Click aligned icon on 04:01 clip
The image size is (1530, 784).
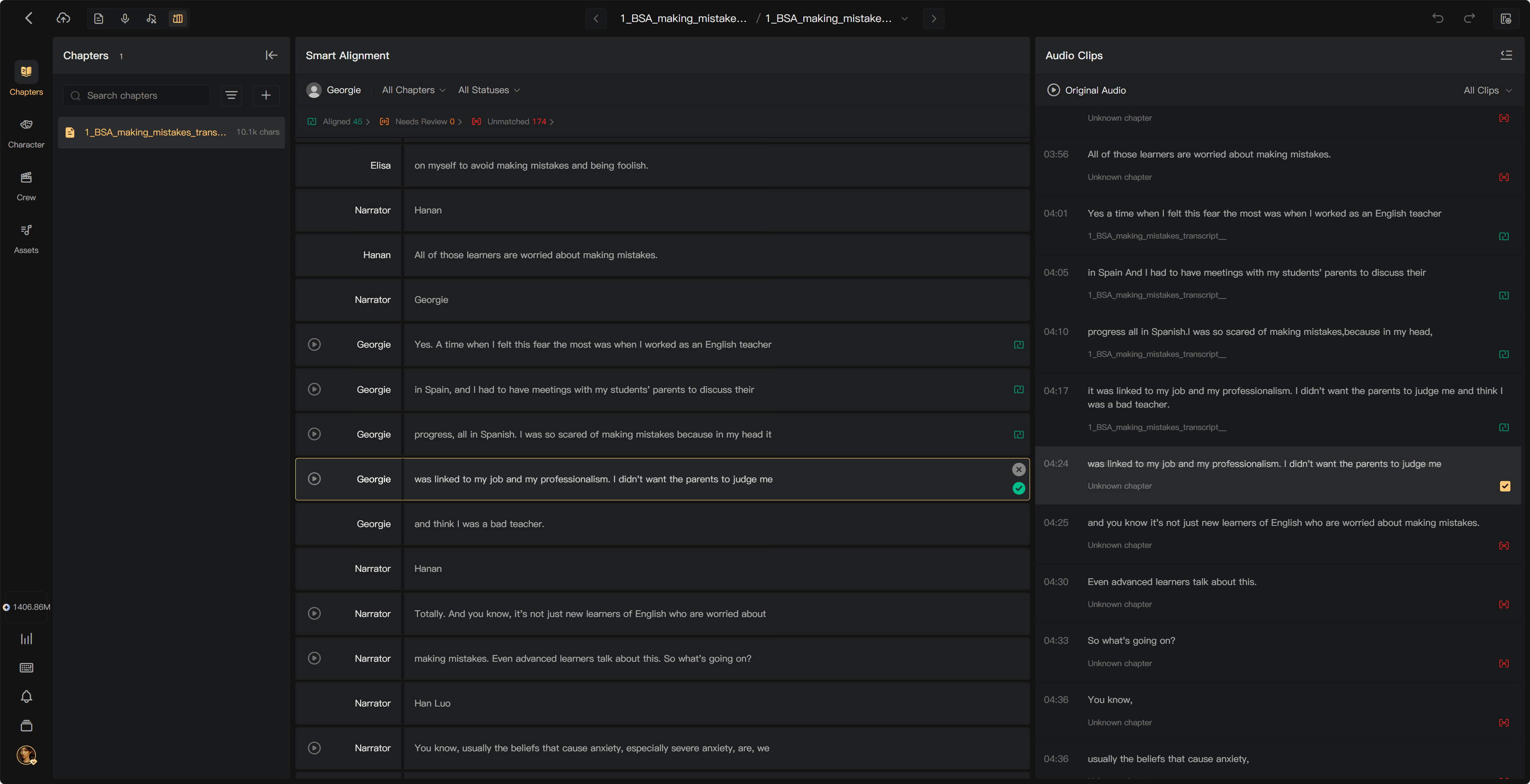[x=1503, y=236]
